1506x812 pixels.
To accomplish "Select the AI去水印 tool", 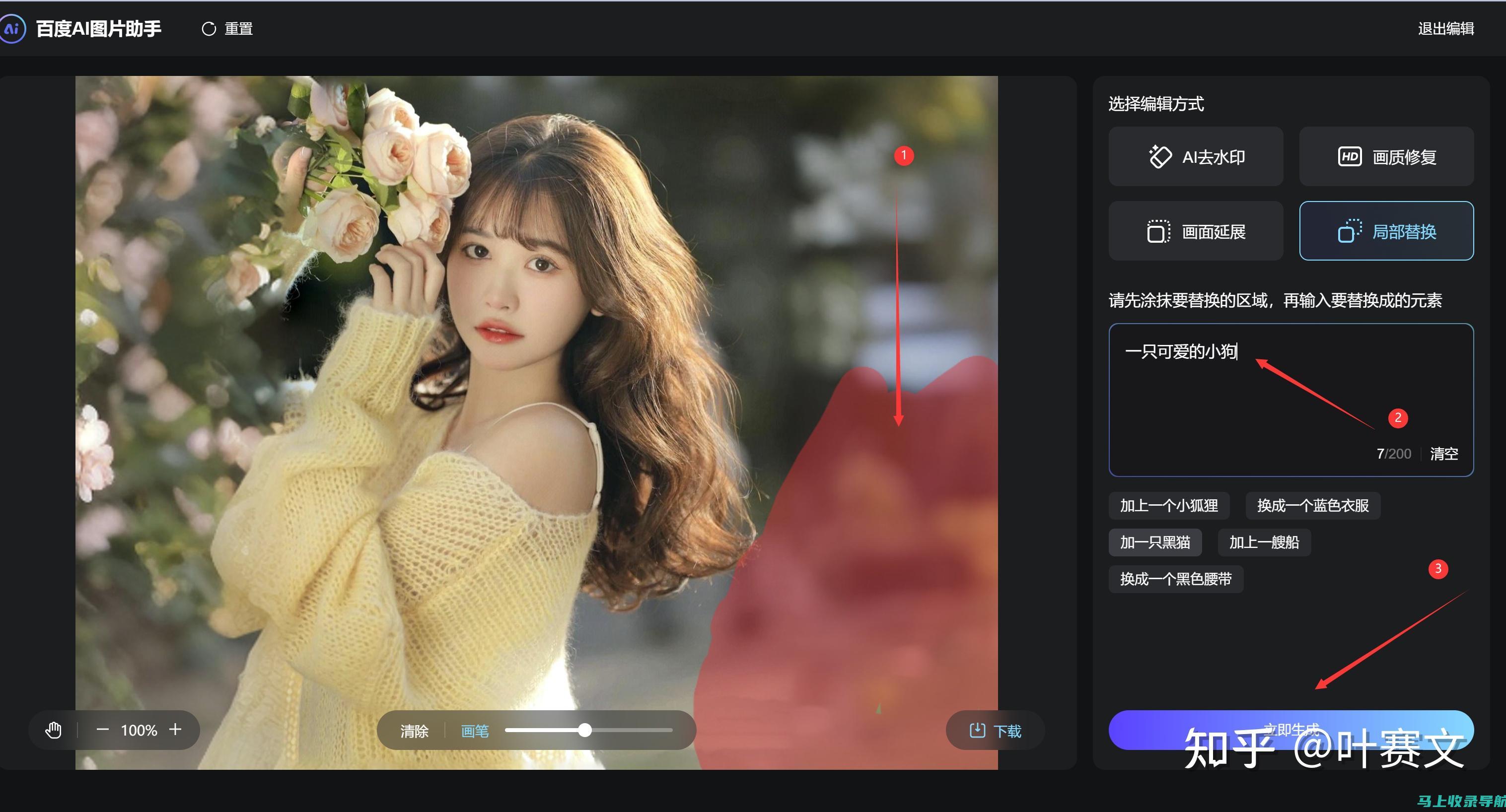I will pos(1196,157).
